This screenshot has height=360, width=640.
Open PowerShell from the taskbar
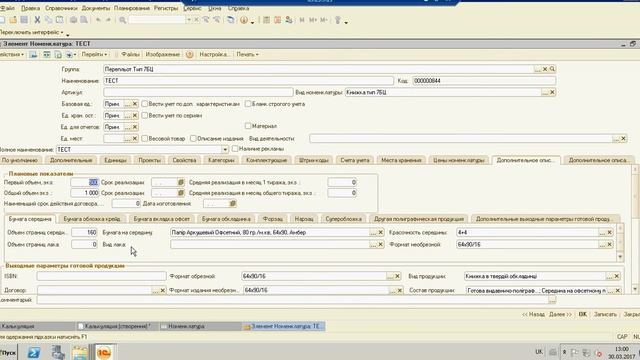coord(34,352)
